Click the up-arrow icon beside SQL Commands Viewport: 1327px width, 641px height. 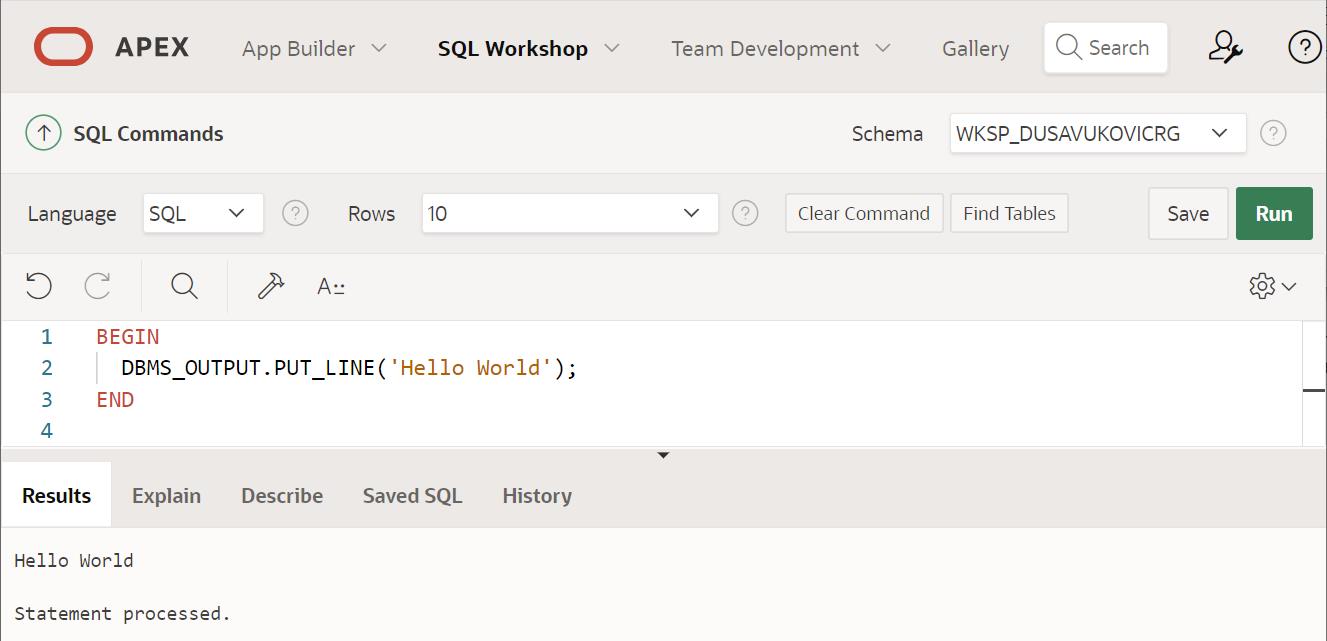tap(43, 134)
